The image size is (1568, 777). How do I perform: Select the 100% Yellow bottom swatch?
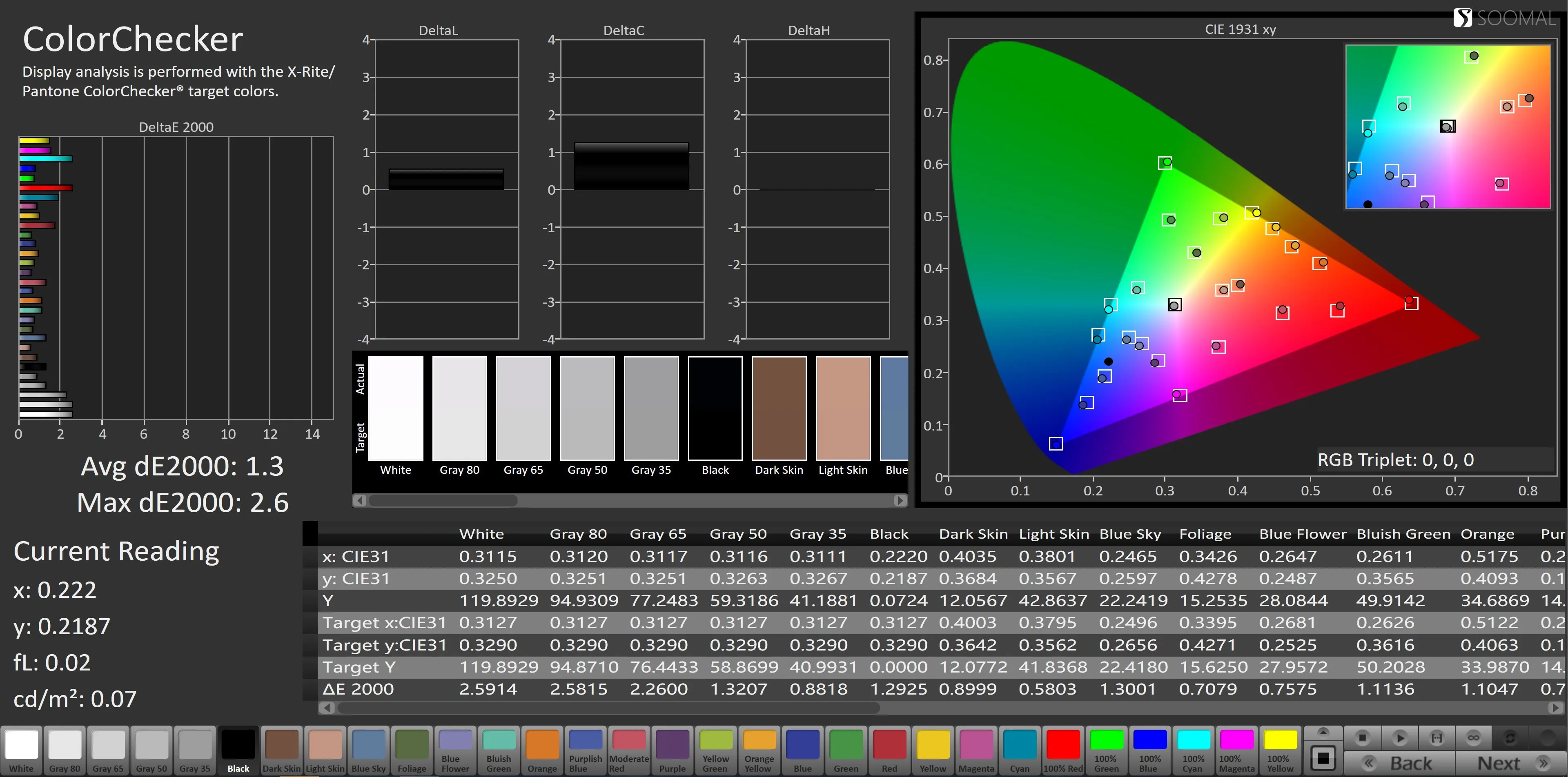pos(1280,750)
